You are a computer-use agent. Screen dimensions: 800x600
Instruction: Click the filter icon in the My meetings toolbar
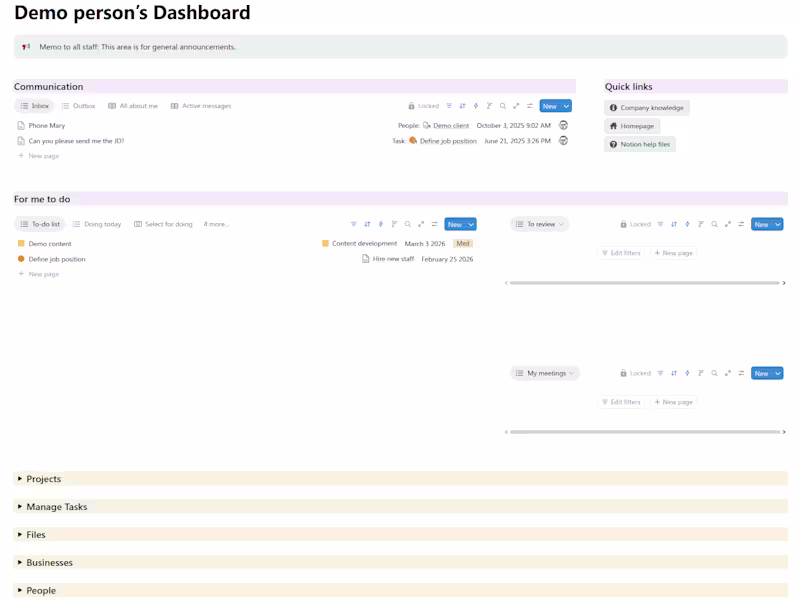tap(660, 373)
